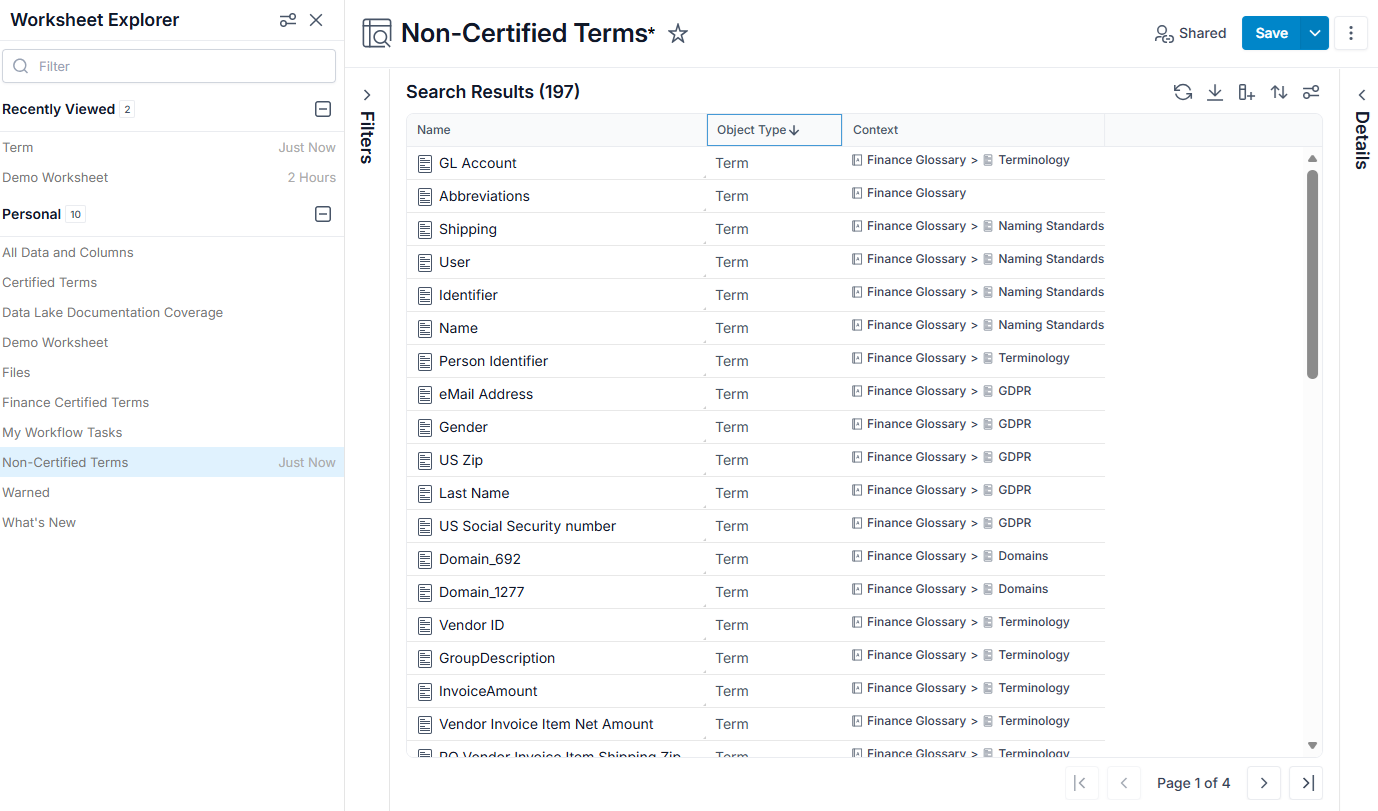Open search results settings icon
1378x811 pixels.
click(1311, 92)
